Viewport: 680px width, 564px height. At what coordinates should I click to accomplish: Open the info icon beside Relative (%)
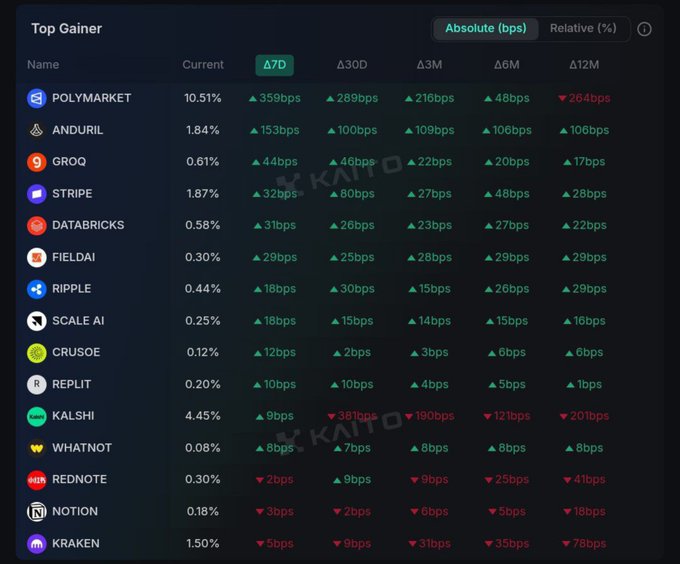click(x=644, y=29)
